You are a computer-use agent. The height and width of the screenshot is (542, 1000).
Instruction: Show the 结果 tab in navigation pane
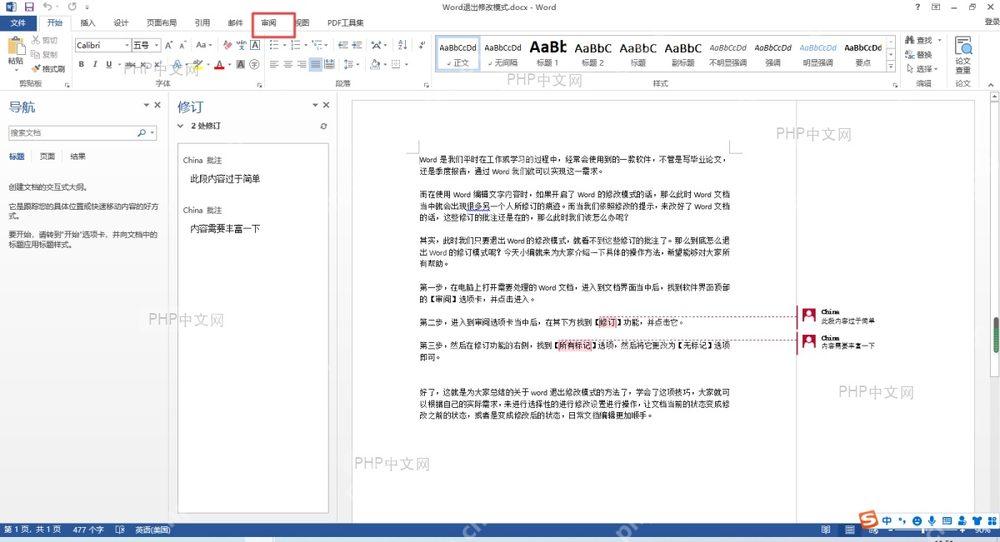78,156
